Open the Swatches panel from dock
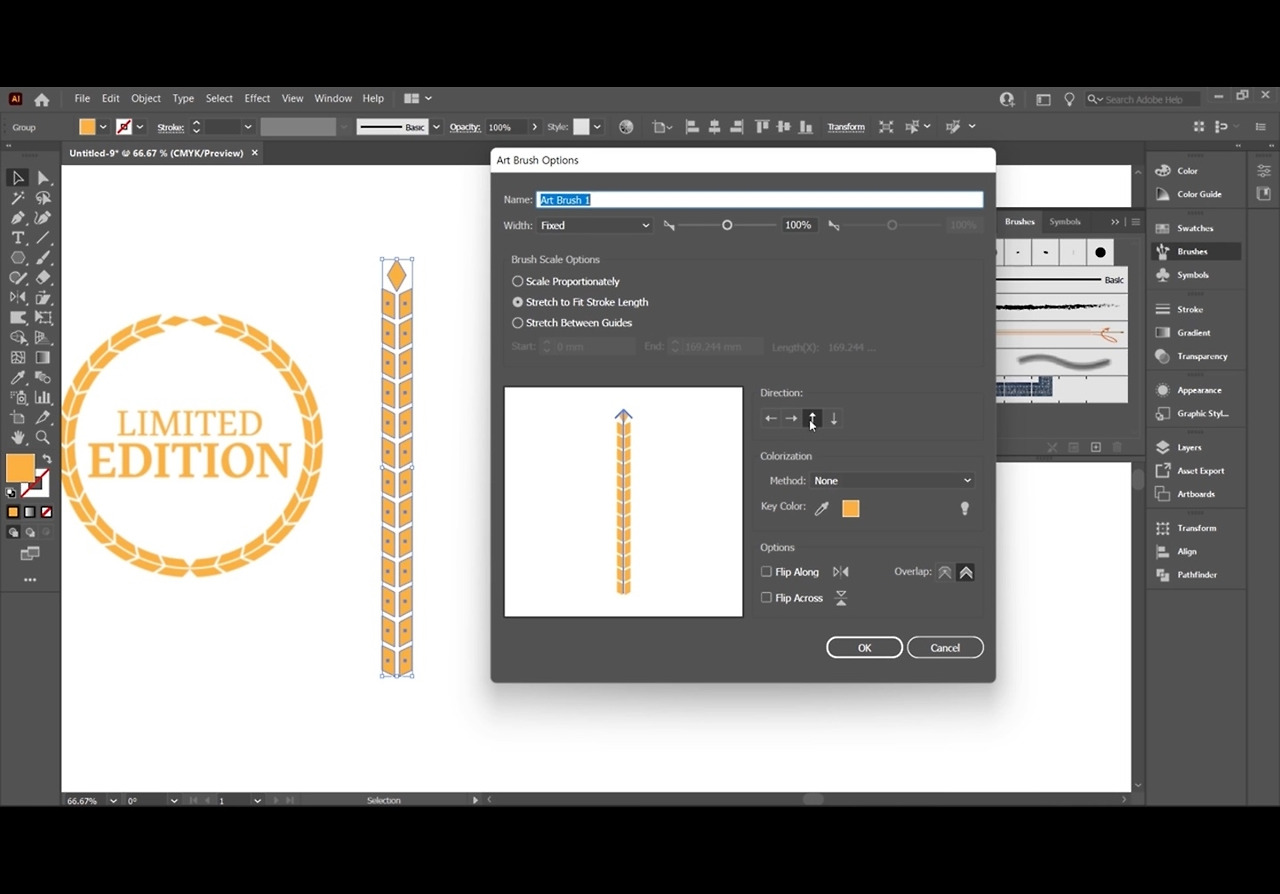Screen dimensions: 1280x894 tap(1194, 228)
